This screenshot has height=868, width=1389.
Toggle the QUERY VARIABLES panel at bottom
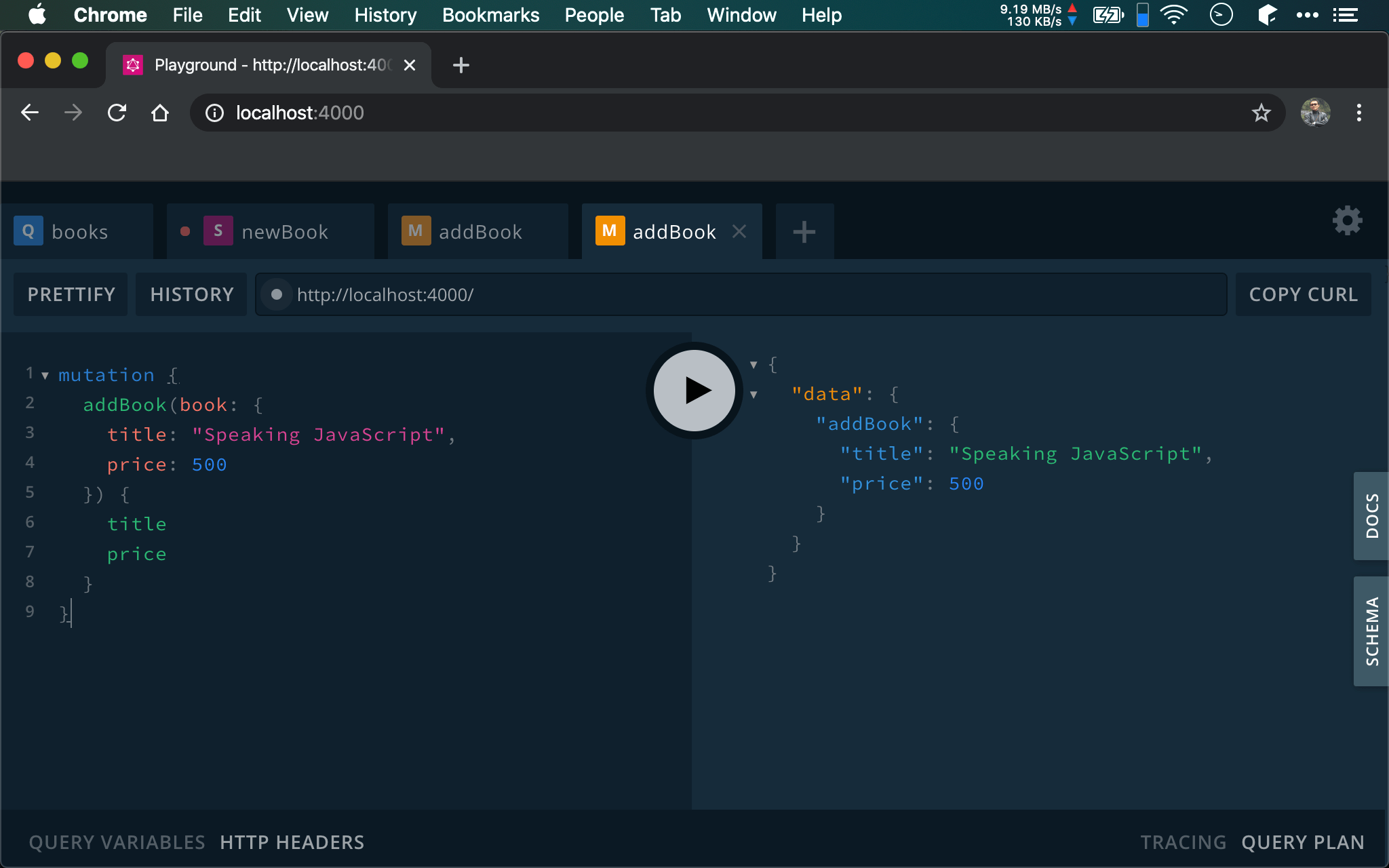pos(115,842)
